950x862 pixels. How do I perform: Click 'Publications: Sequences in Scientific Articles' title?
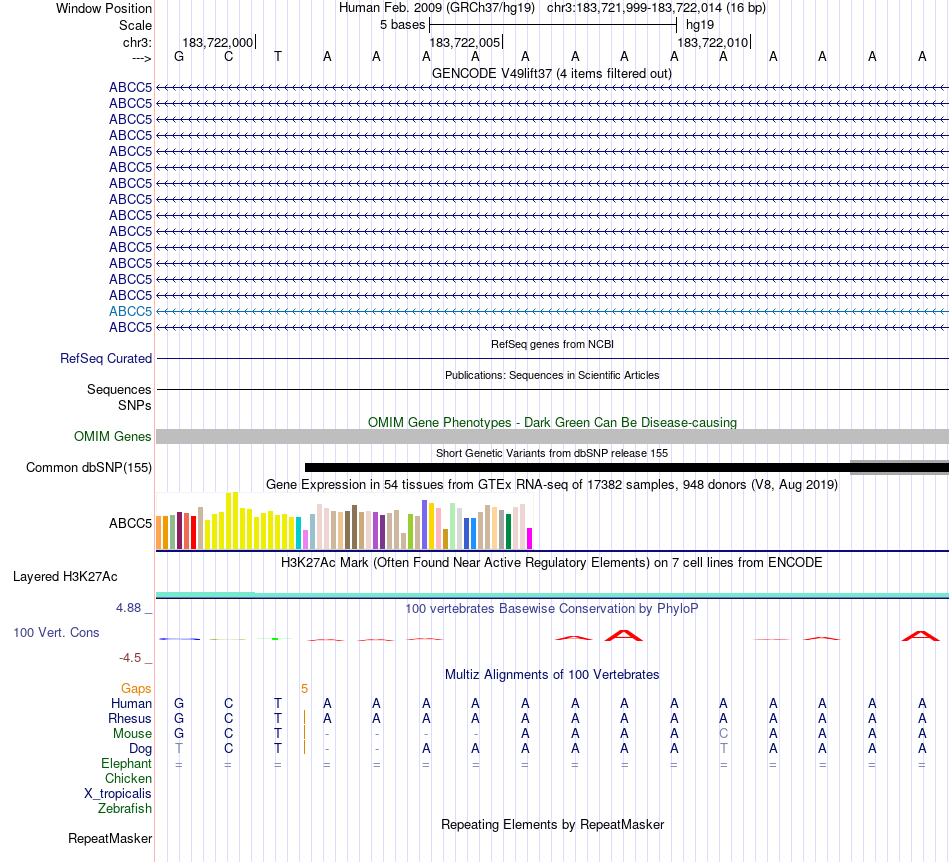552,375
